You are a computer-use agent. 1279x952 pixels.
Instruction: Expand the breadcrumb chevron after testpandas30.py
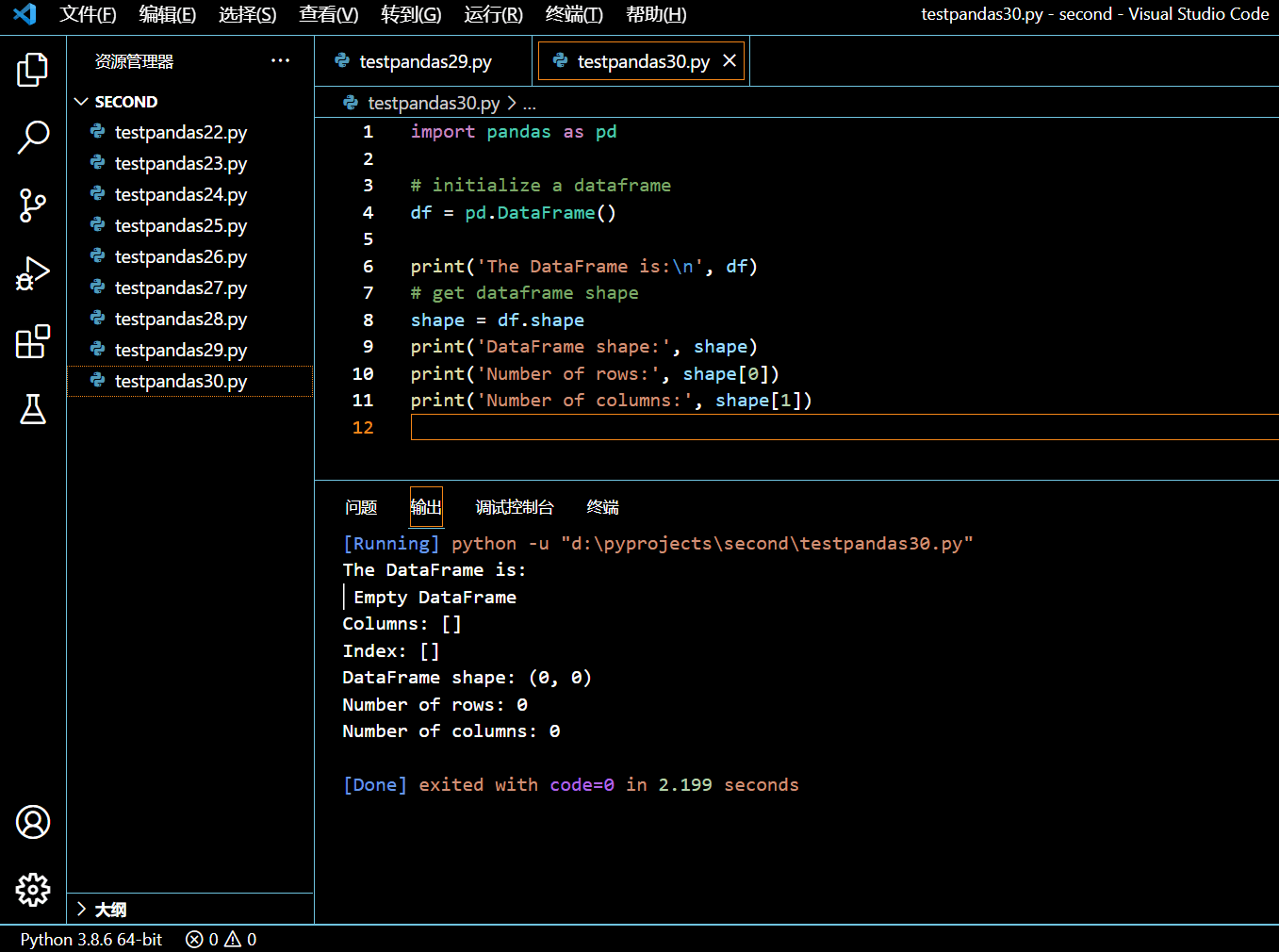pos(512,103)
